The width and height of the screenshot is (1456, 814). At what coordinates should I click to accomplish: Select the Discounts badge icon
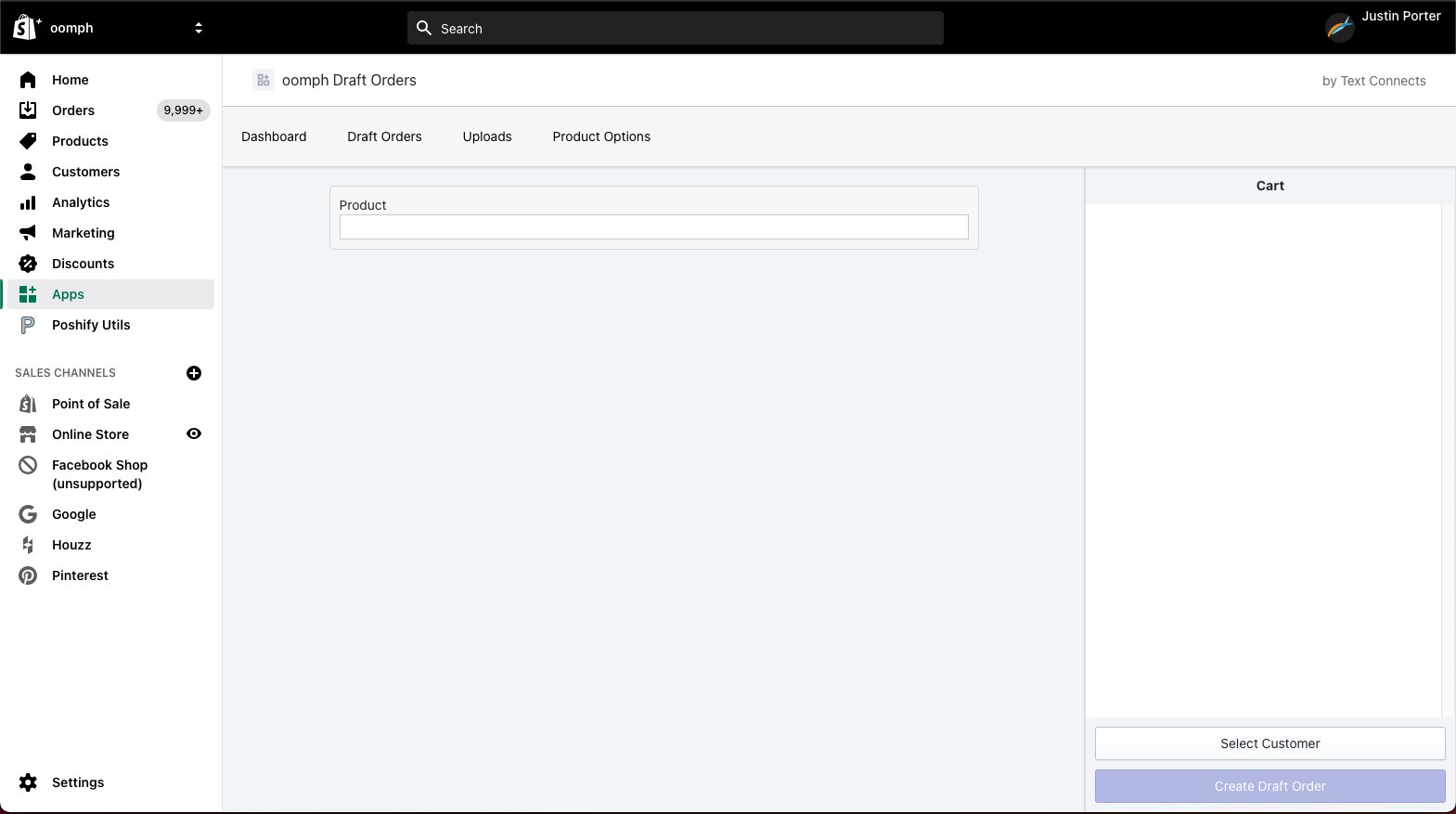point(28,264)
